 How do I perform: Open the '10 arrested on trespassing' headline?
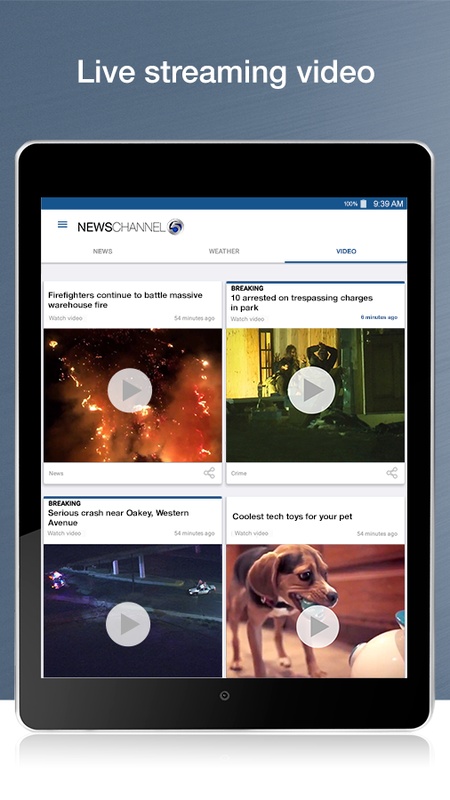pyautogui.click(x=302, y=303)
